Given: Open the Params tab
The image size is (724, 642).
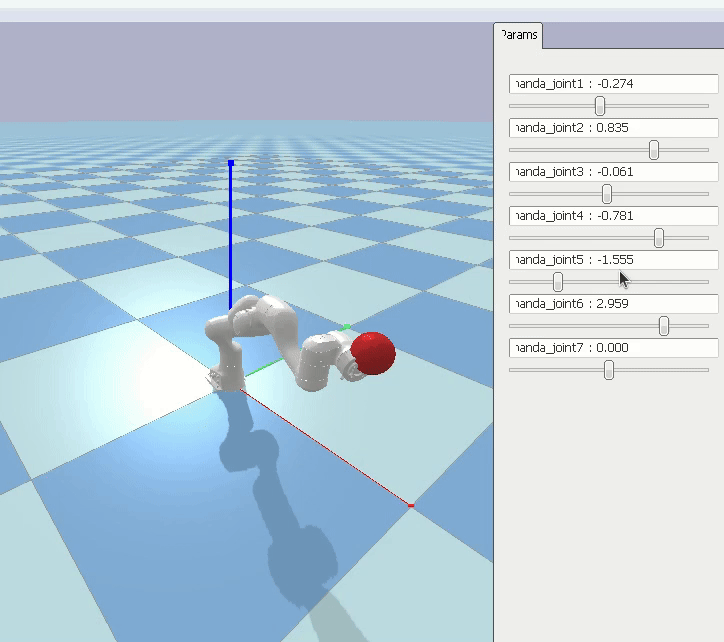Looking at the screenshot, I should (x=518, y=35).
